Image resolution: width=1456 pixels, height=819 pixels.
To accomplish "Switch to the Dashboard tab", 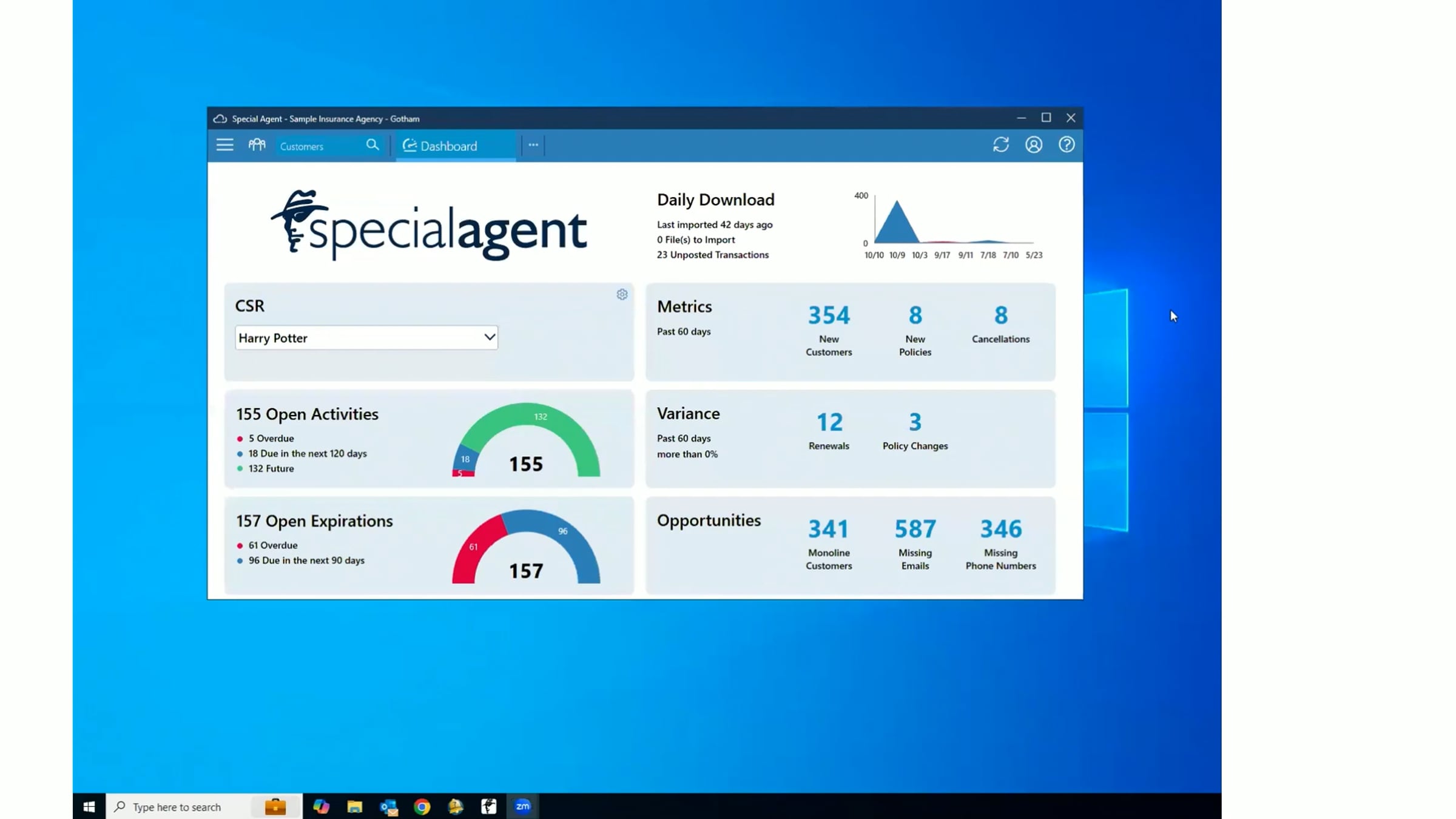I will (449, 146).
